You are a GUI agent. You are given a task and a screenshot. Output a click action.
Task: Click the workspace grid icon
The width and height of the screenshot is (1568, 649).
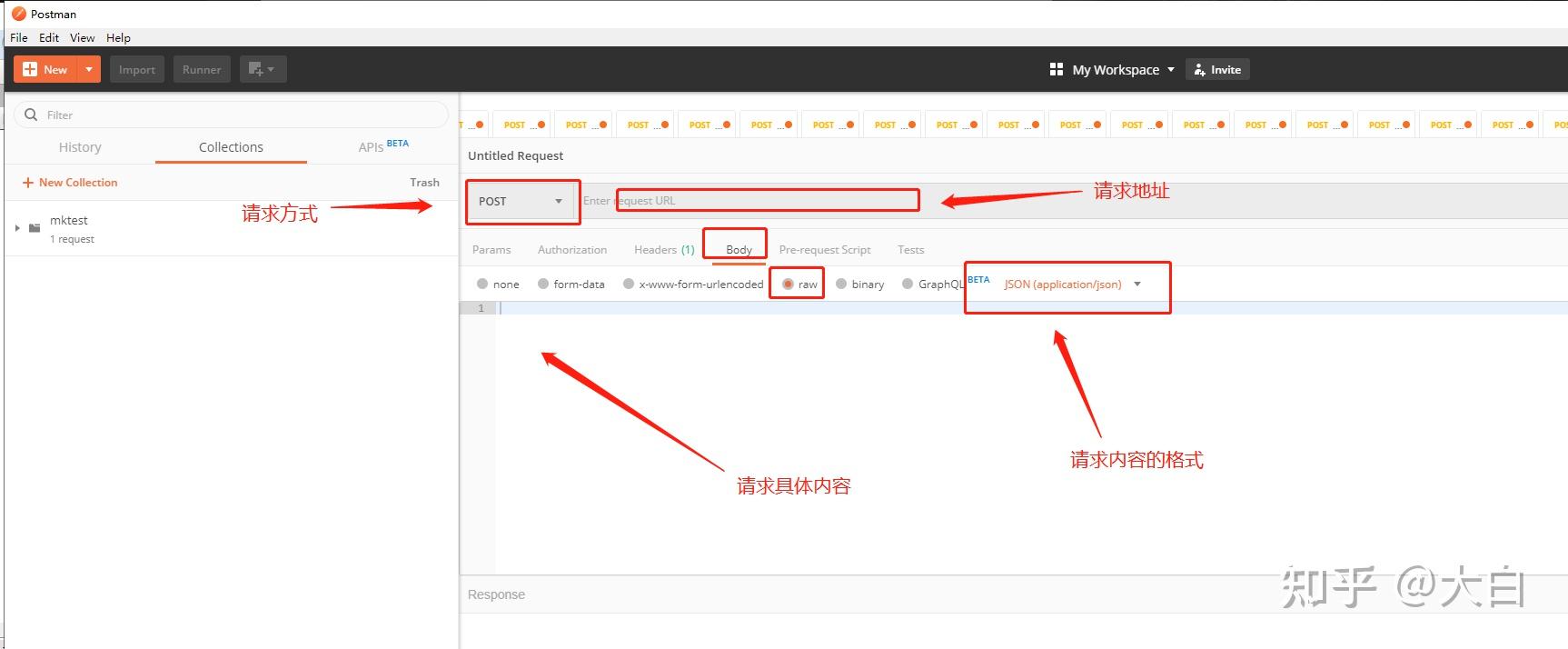(1056, 69)
